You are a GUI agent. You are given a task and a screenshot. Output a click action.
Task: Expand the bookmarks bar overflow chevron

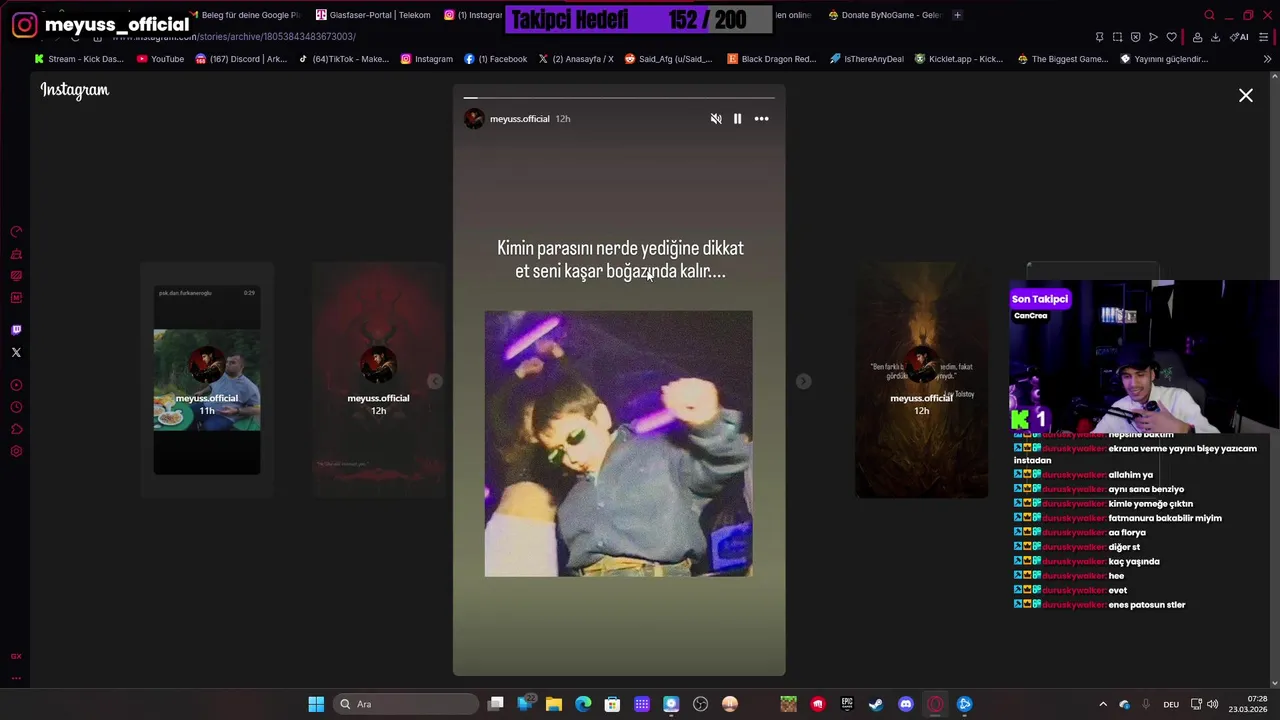pyautogui.click(x=1267, y=59)
